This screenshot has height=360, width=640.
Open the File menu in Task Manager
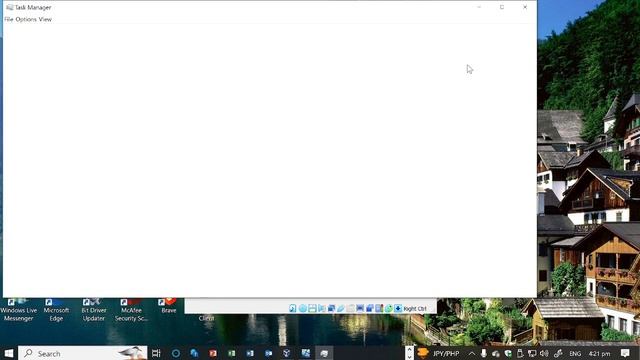point(9,19)
